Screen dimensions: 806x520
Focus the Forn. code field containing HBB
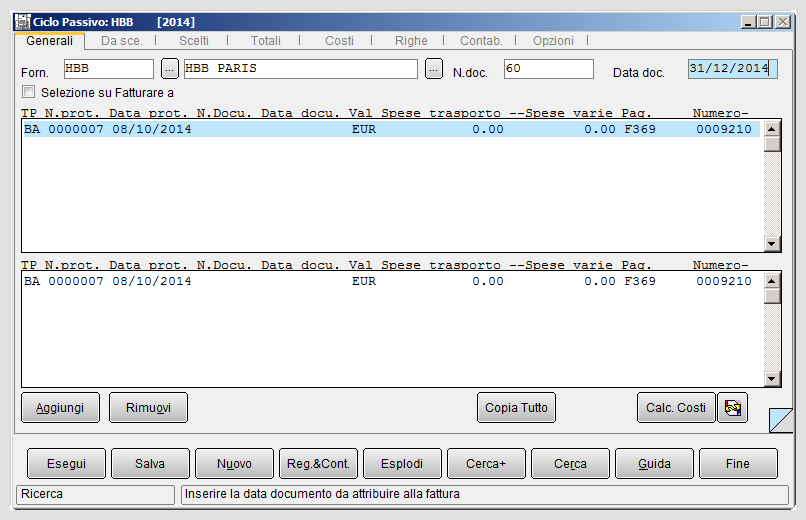(x=108, y=69)
